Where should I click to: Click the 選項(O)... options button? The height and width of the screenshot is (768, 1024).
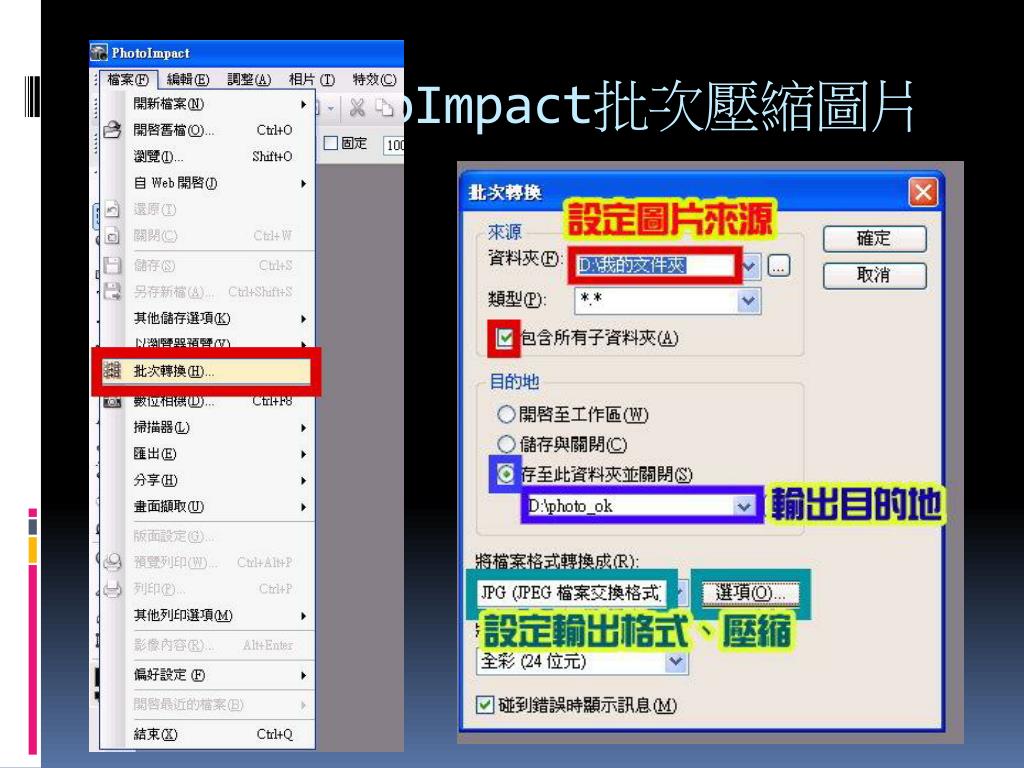tap(750, 592)
